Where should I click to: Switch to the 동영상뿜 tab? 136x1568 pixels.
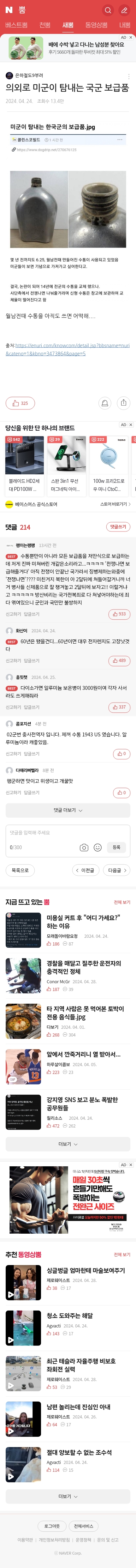coord(96,25)
